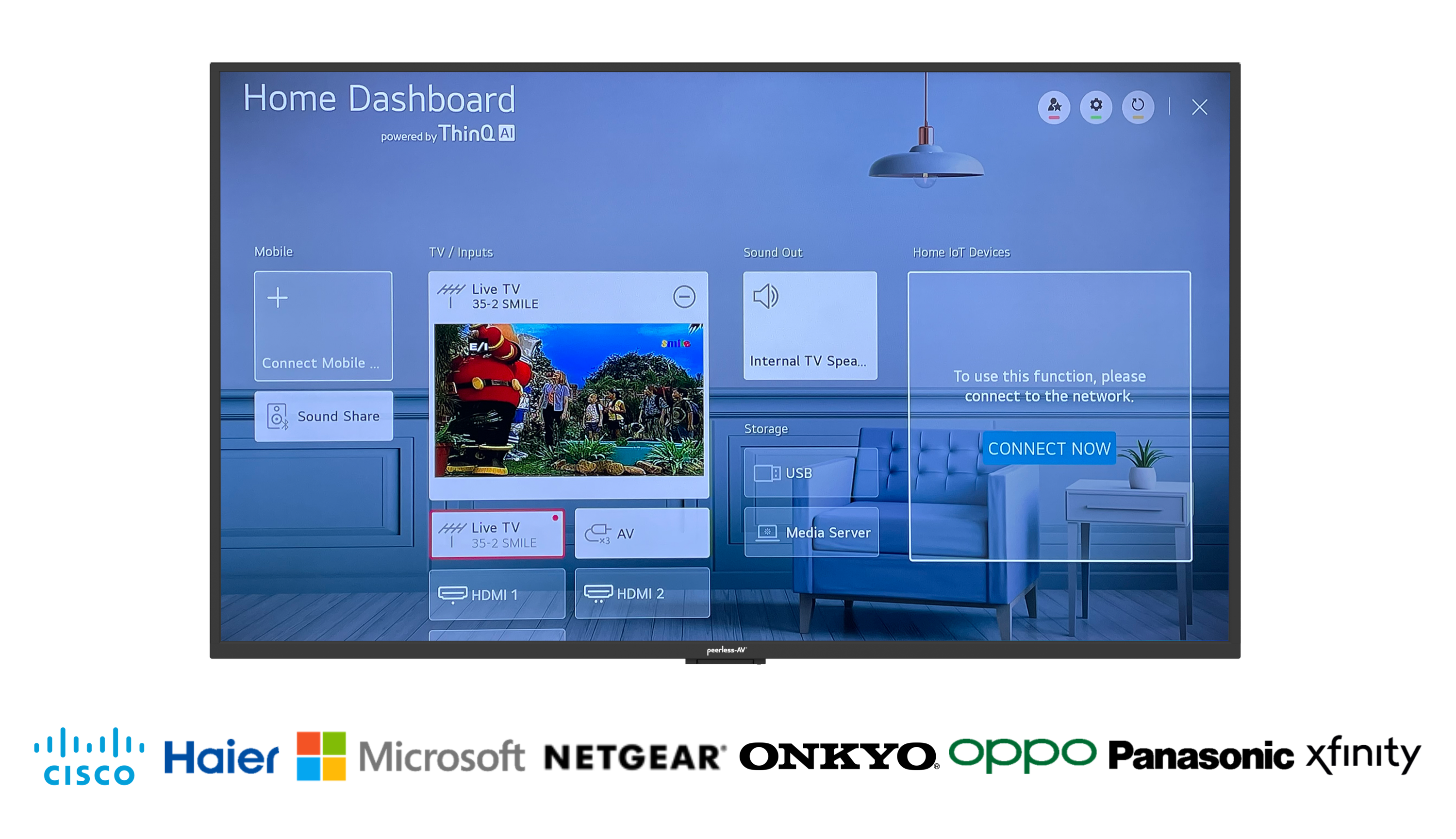Click the Microsoft logo
Screen dimensions: 1456x839
410,756
